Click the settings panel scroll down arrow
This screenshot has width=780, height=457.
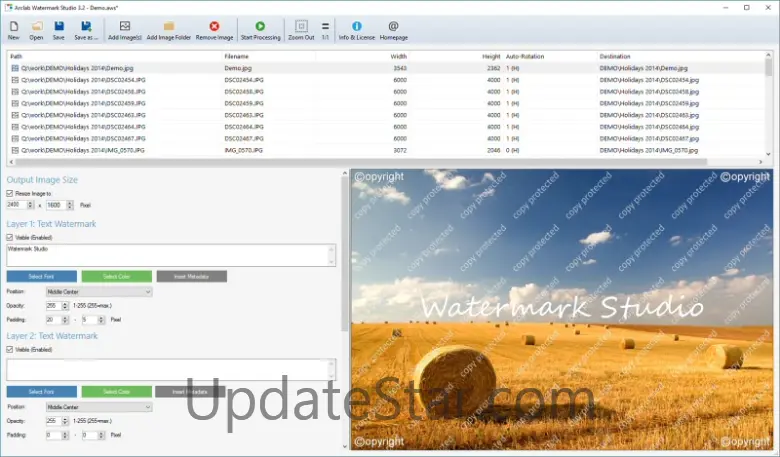345,447
